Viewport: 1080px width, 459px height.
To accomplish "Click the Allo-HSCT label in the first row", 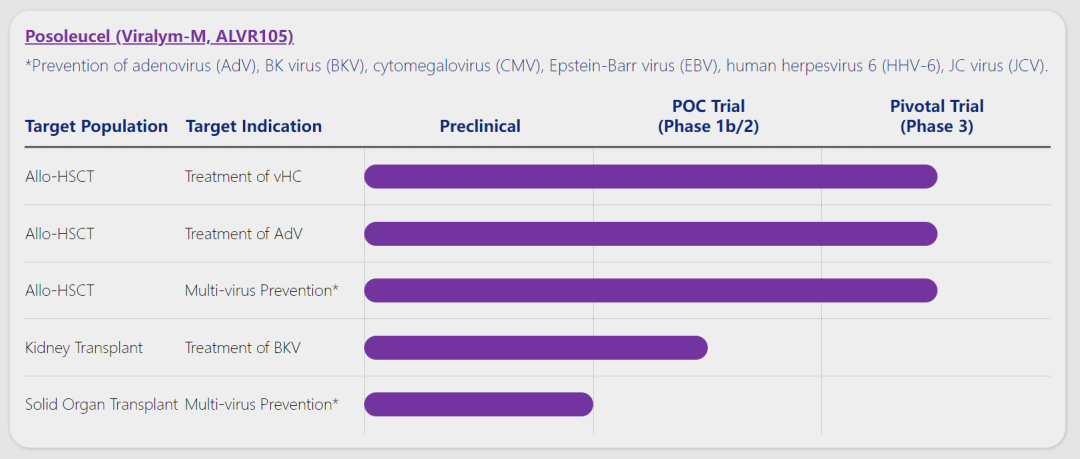I will (60, 177).
